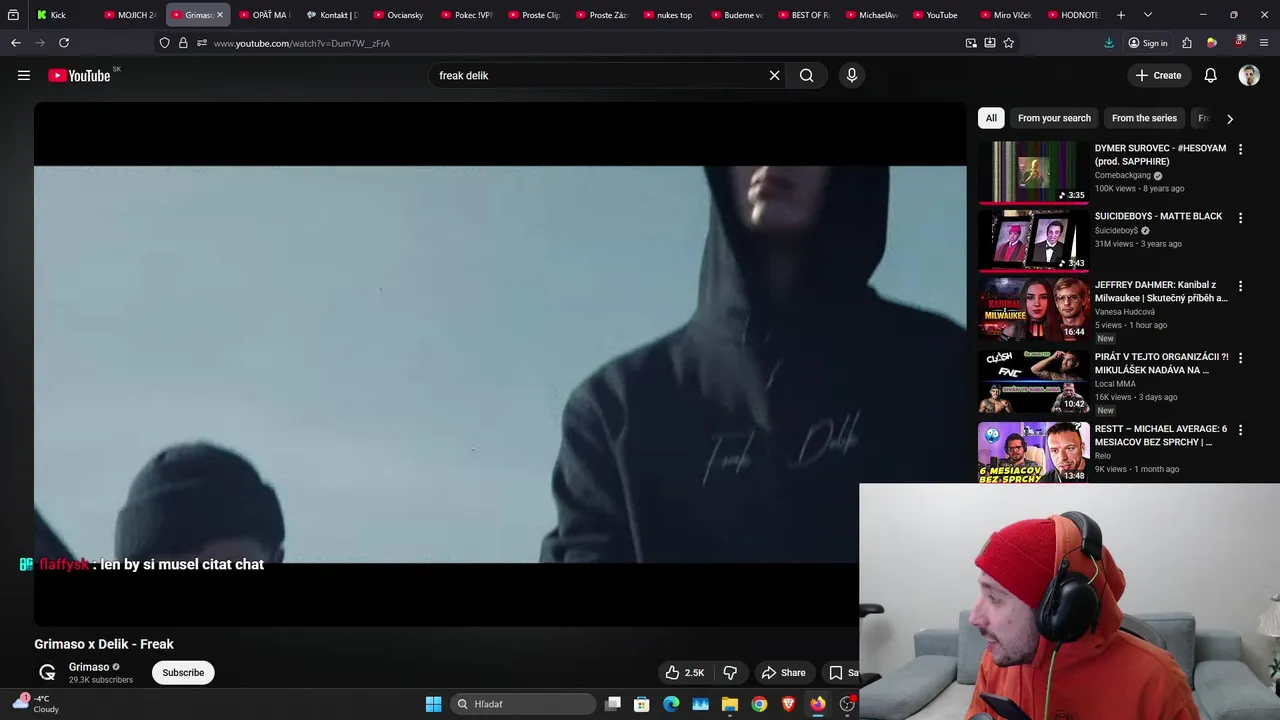The height and width of the screenshot is (720, 1280).
Task: Clear the search query with the X
Action: [774, 75]
